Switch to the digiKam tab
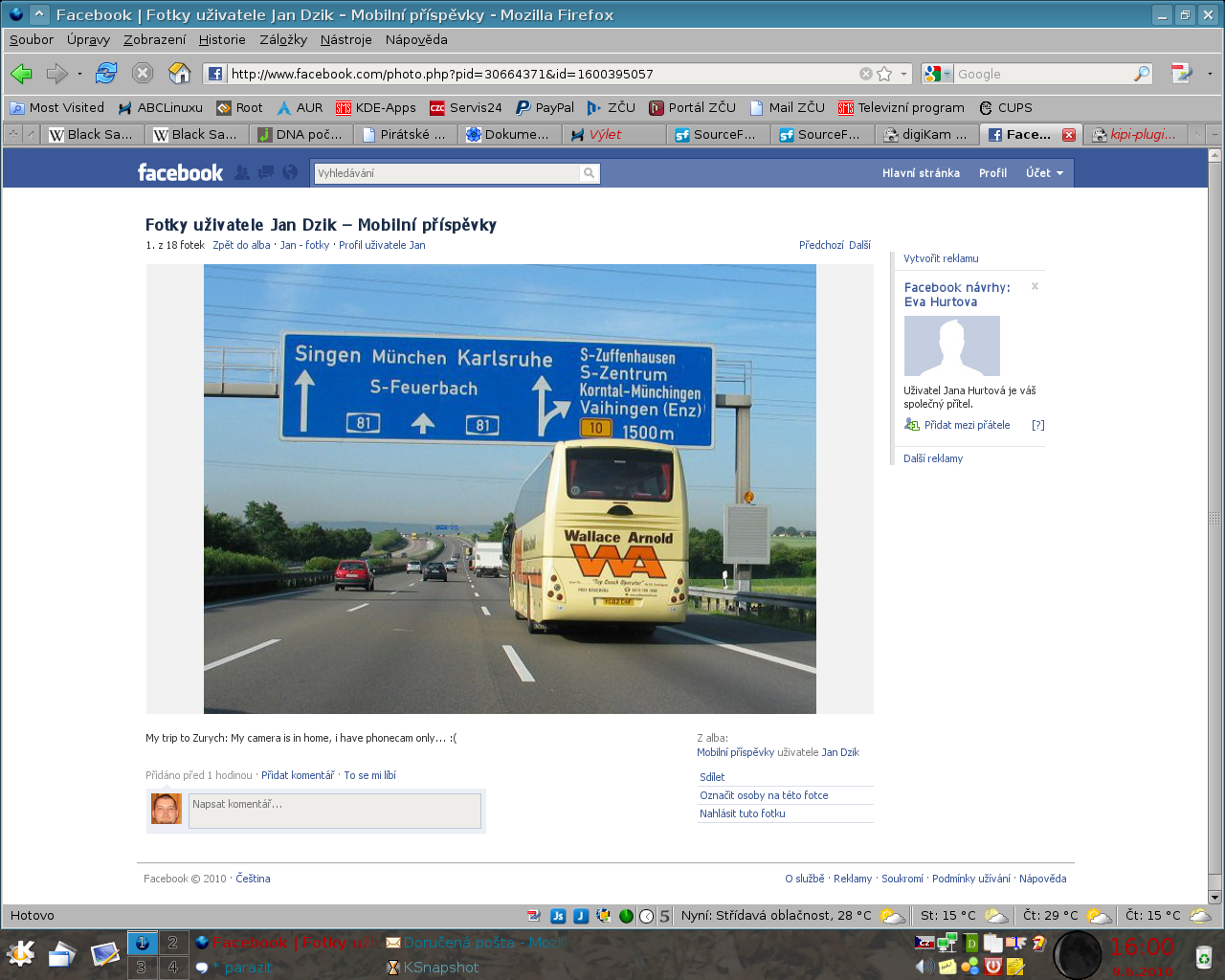This screenshot has width=1225, height=980. 926,135
